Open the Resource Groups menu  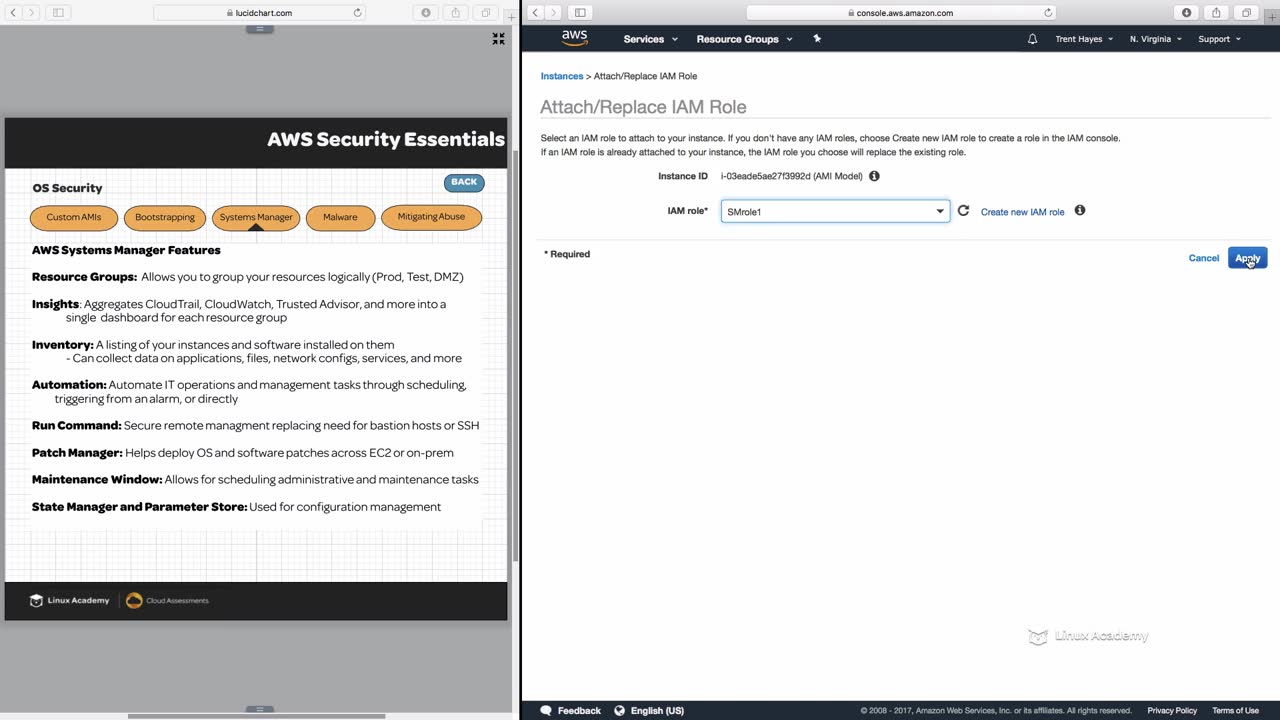click(744, 39)
